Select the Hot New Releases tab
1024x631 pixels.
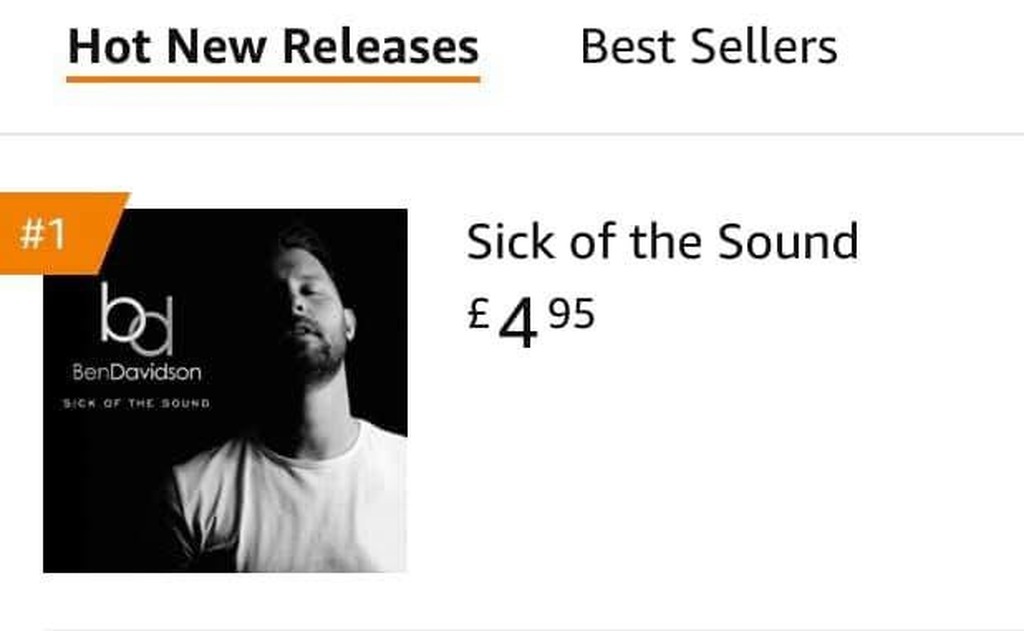[274, 47]
